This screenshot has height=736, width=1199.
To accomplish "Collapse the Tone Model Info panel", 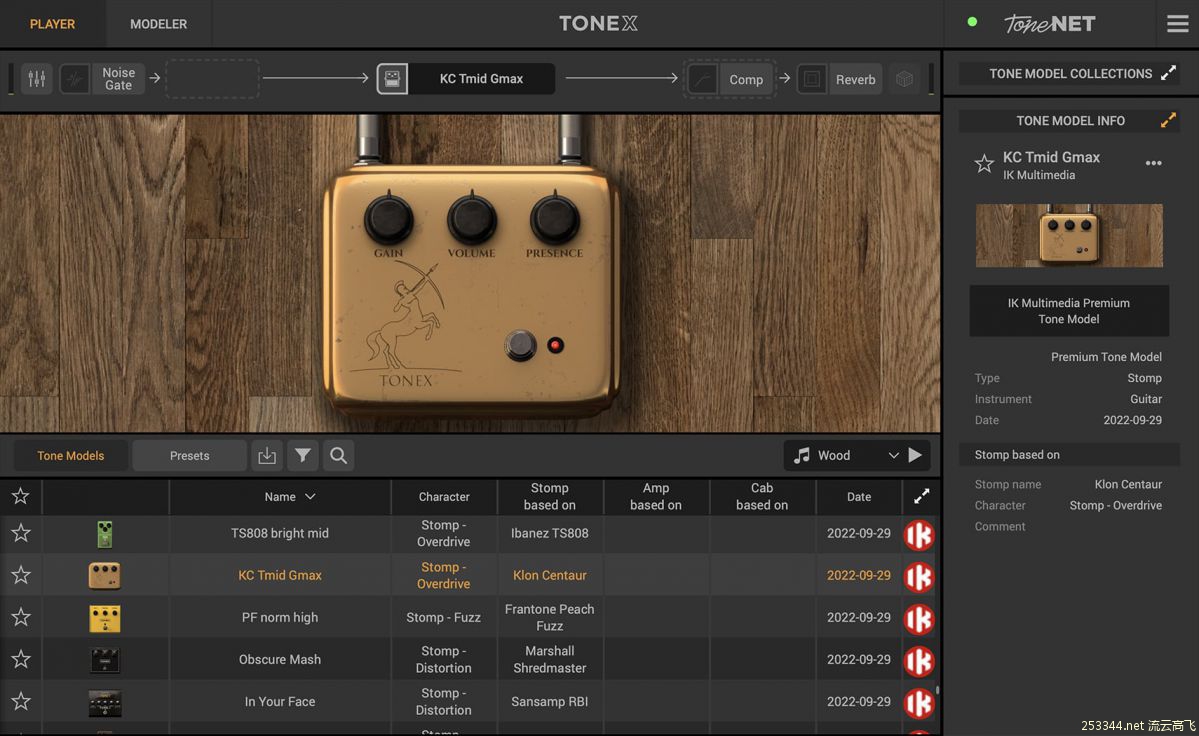I will (x=1168, y=120).
